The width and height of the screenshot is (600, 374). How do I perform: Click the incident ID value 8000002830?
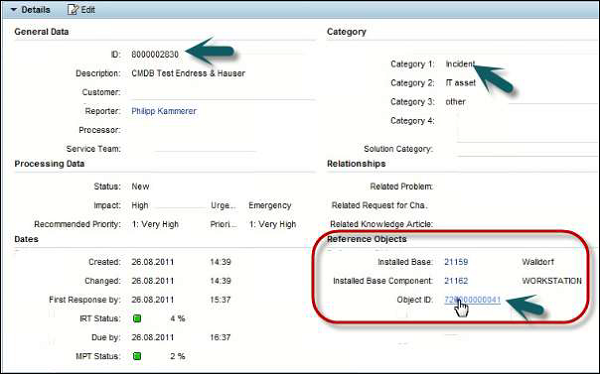click(x=155, y=54)
